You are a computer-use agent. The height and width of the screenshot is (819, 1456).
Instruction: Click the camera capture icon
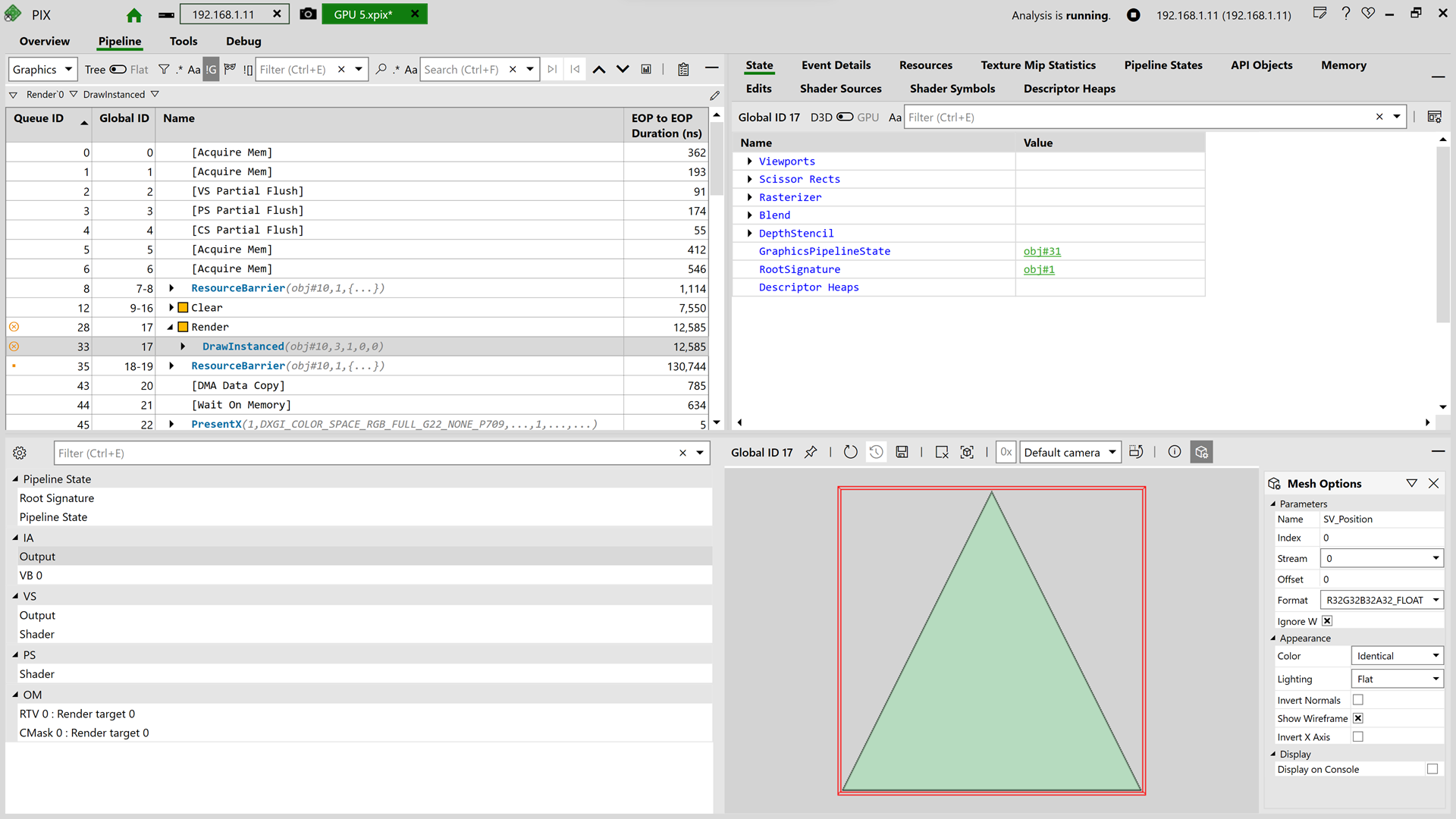coord(308,14)
